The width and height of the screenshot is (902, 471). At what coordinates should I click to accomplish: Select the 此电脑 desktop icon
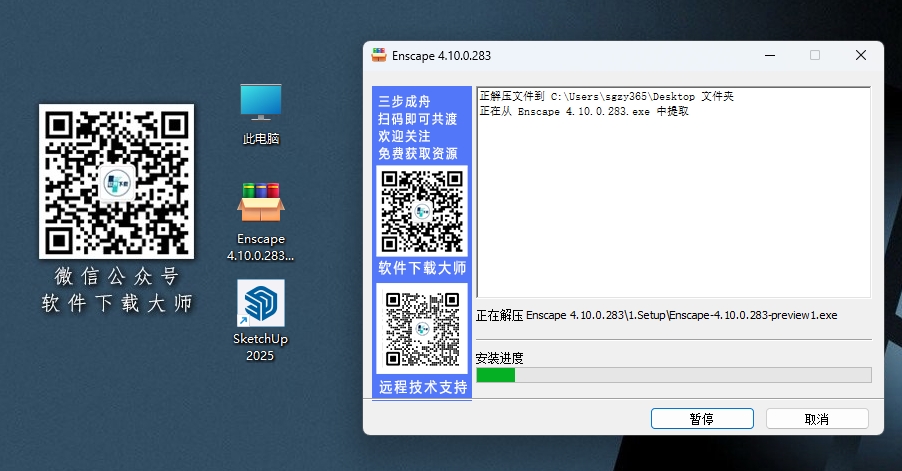[x=261, y=114]
